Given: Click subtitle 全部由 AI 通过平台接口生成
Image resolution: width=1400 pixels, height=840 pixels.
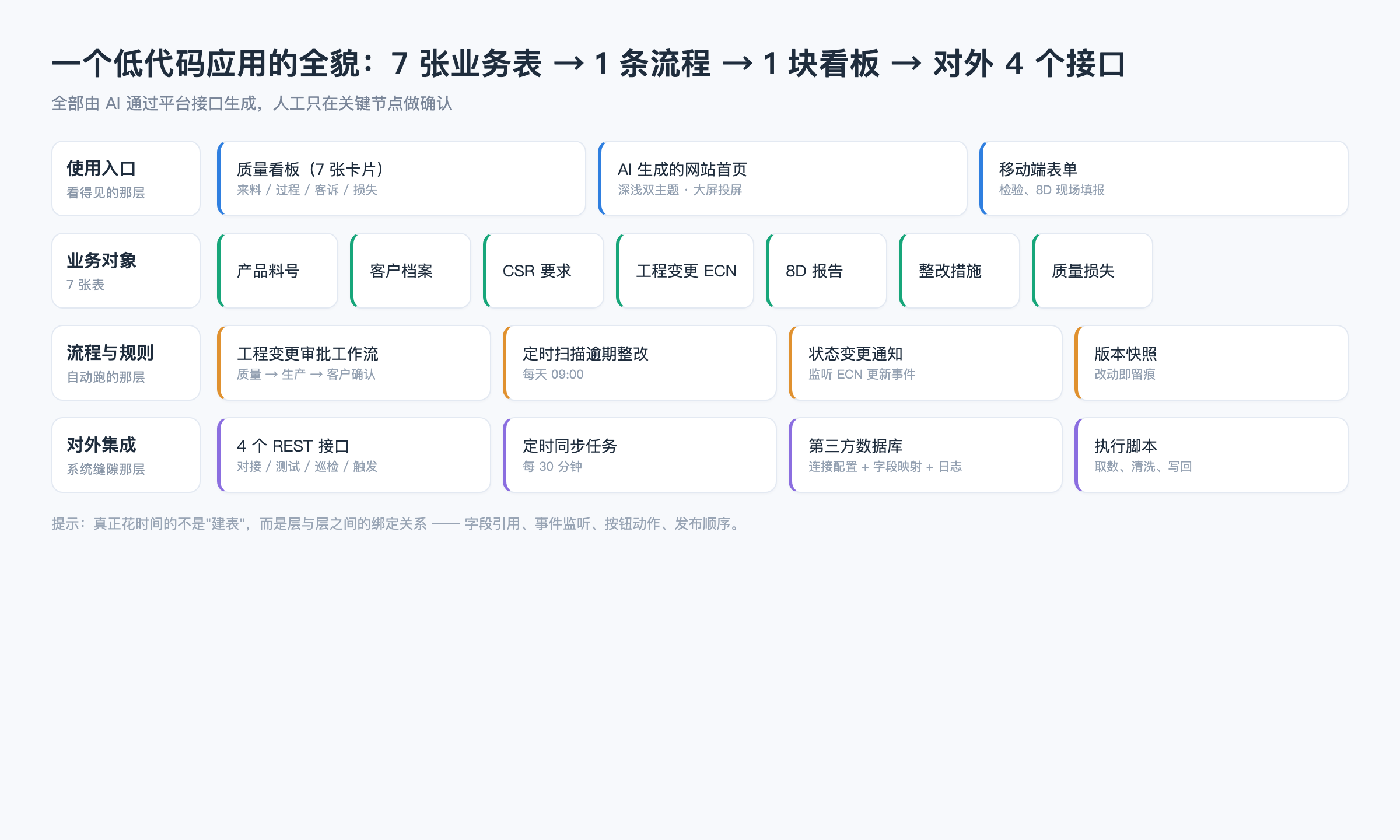Looking at the screenshot, I should [x=252, y=104].
